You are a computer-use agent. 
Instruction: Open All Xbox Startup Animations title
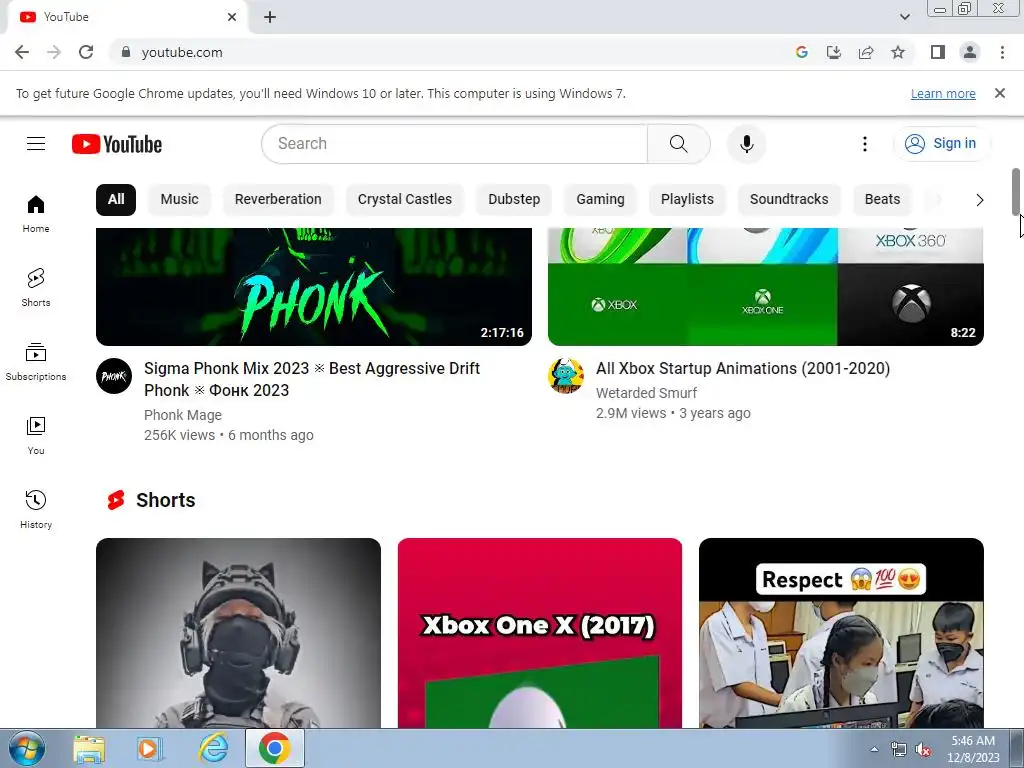(x=743, y=368)
